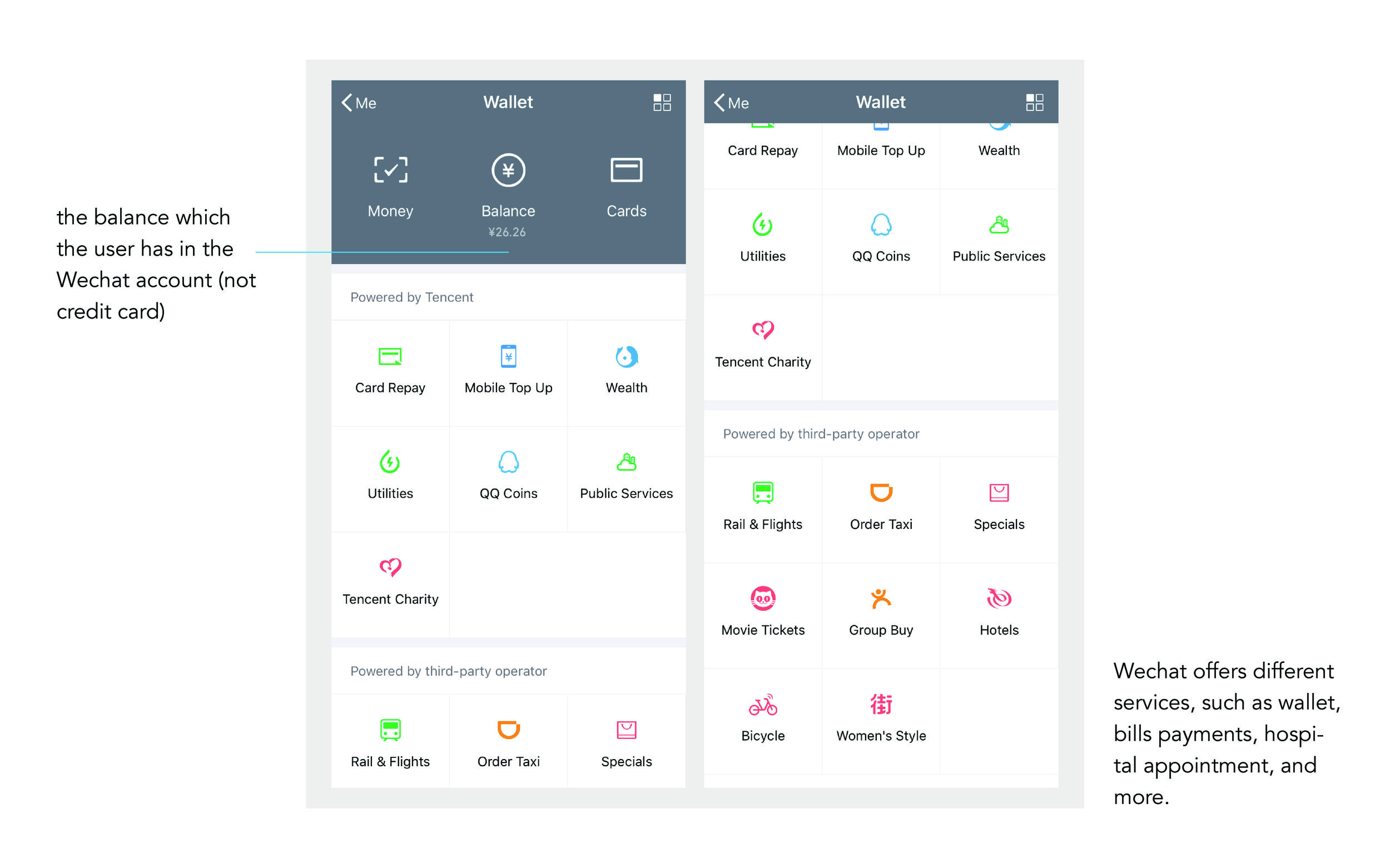Viewport: 1390px width, 868px height.
Task: Tap the Hotels icon
Action: click(999, 598)
